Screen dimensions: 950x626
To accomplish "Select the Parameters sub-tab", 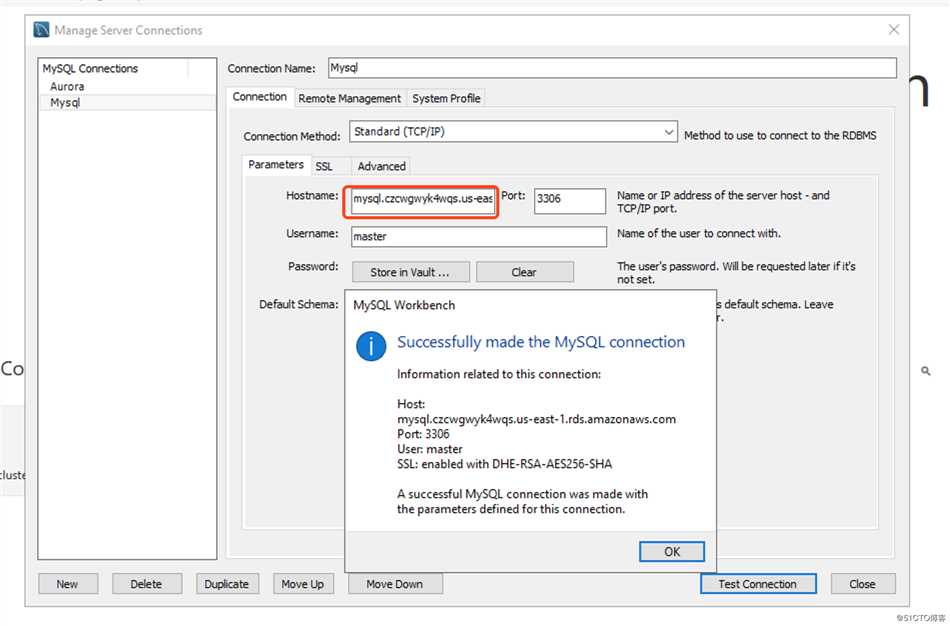I will [276, 165].
